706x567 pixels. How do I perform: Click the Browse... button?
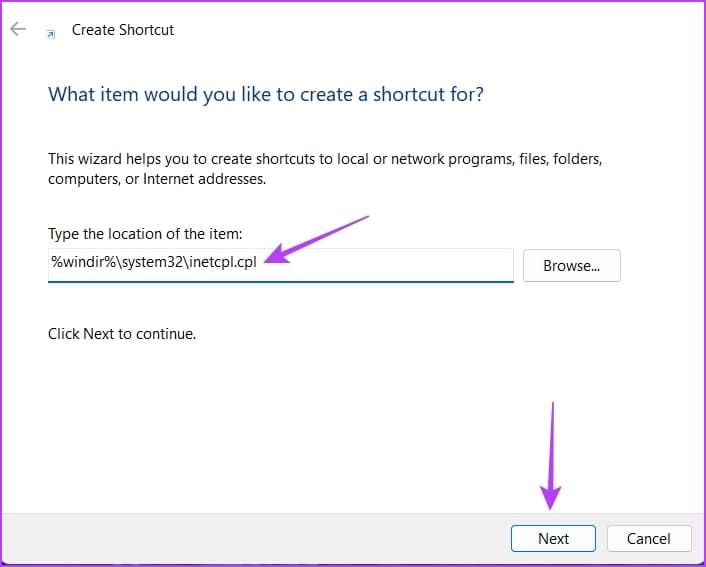point(571,266)
